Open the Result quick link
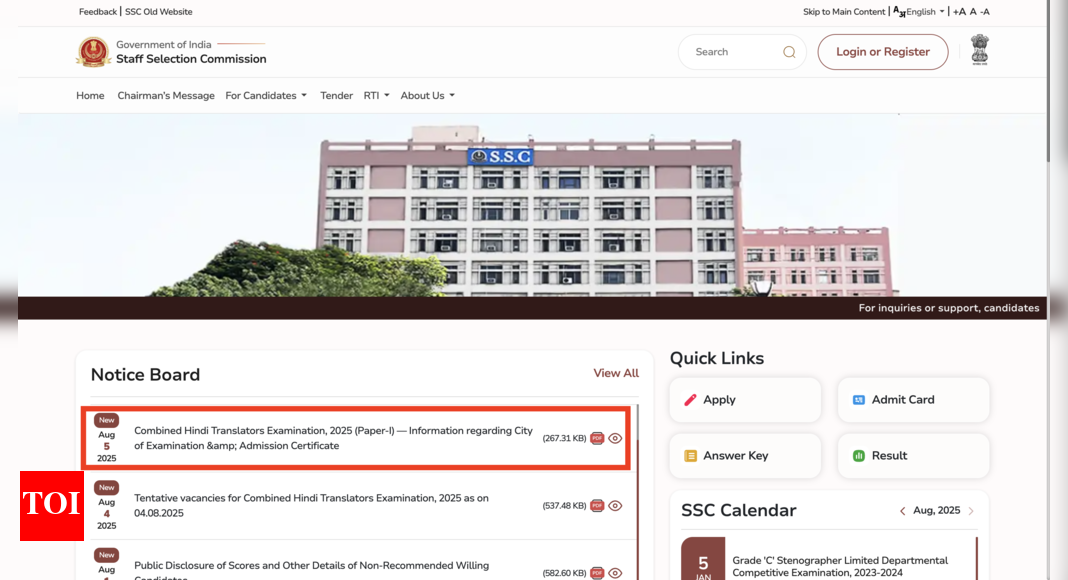 point(913,455)
